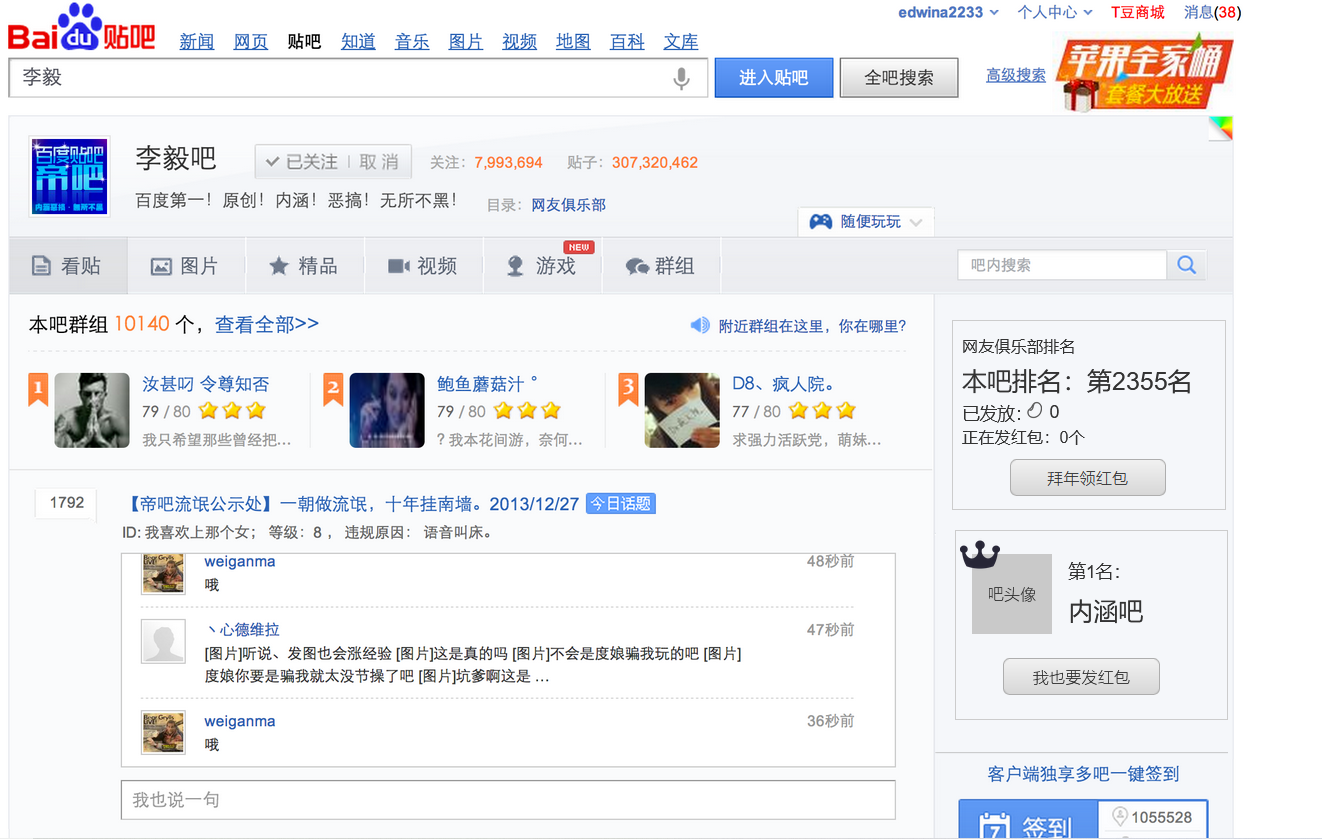Click the 全吧搜索 button

[899, 77]
